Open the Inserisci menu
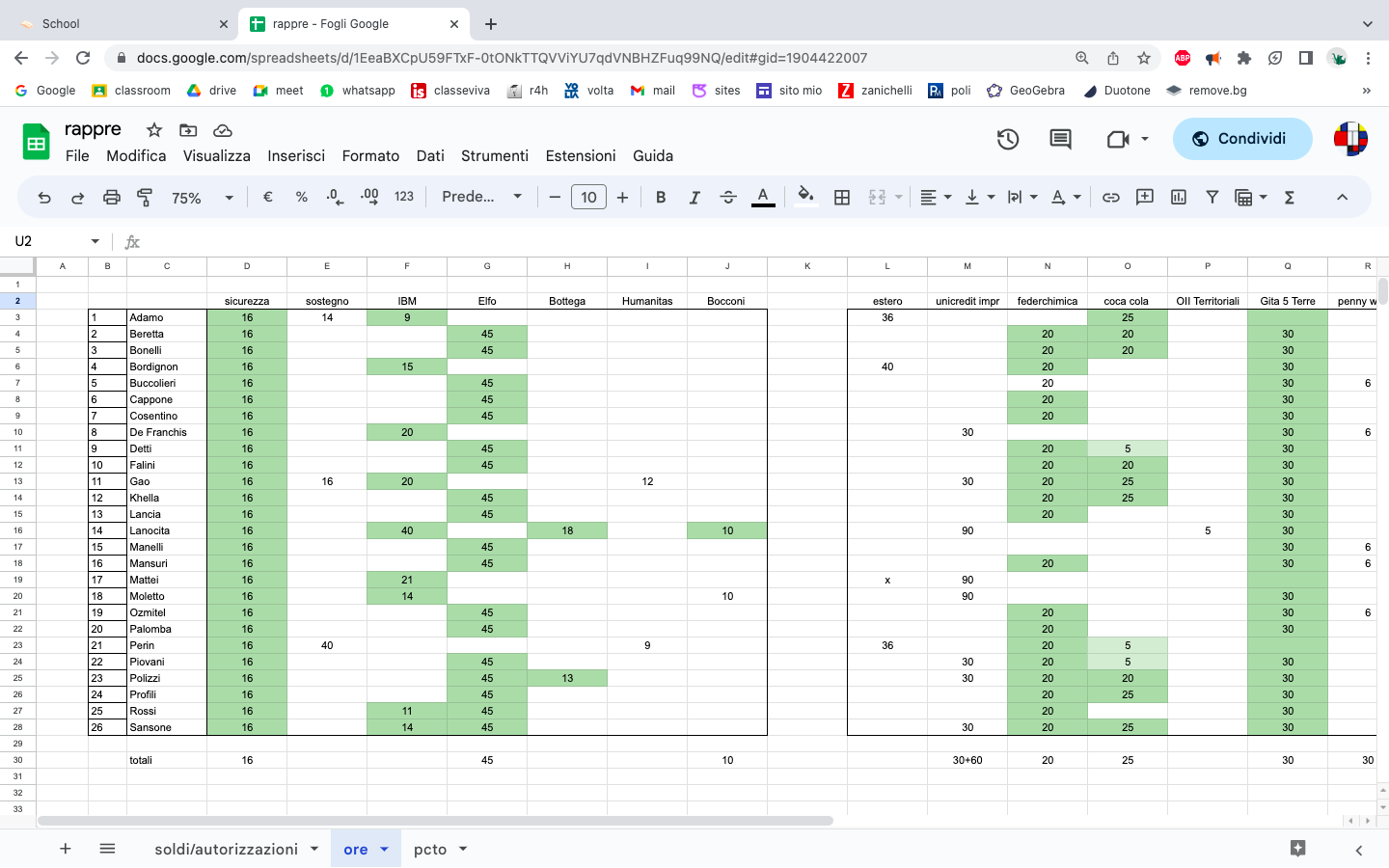The width and height of the screenshot is (1389, 868). point(296,156)
